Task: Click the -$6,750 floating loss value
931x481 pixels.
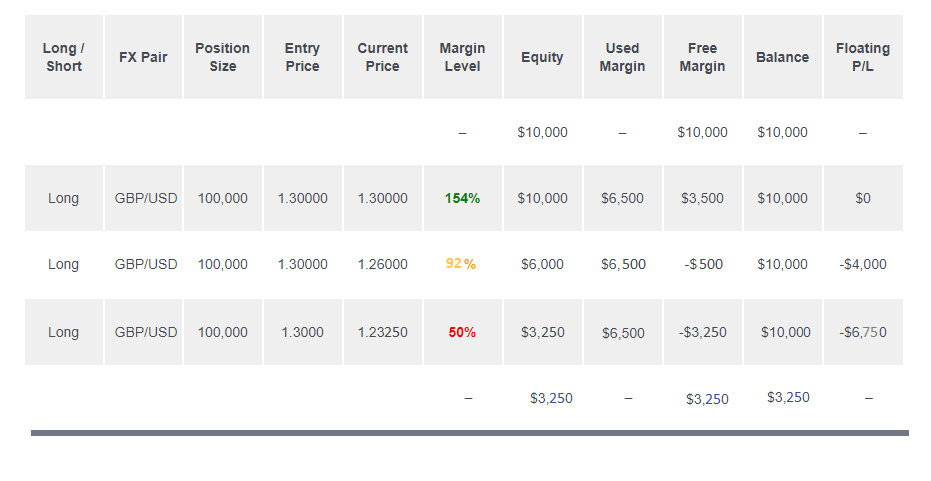Action: tap(863, 332)
